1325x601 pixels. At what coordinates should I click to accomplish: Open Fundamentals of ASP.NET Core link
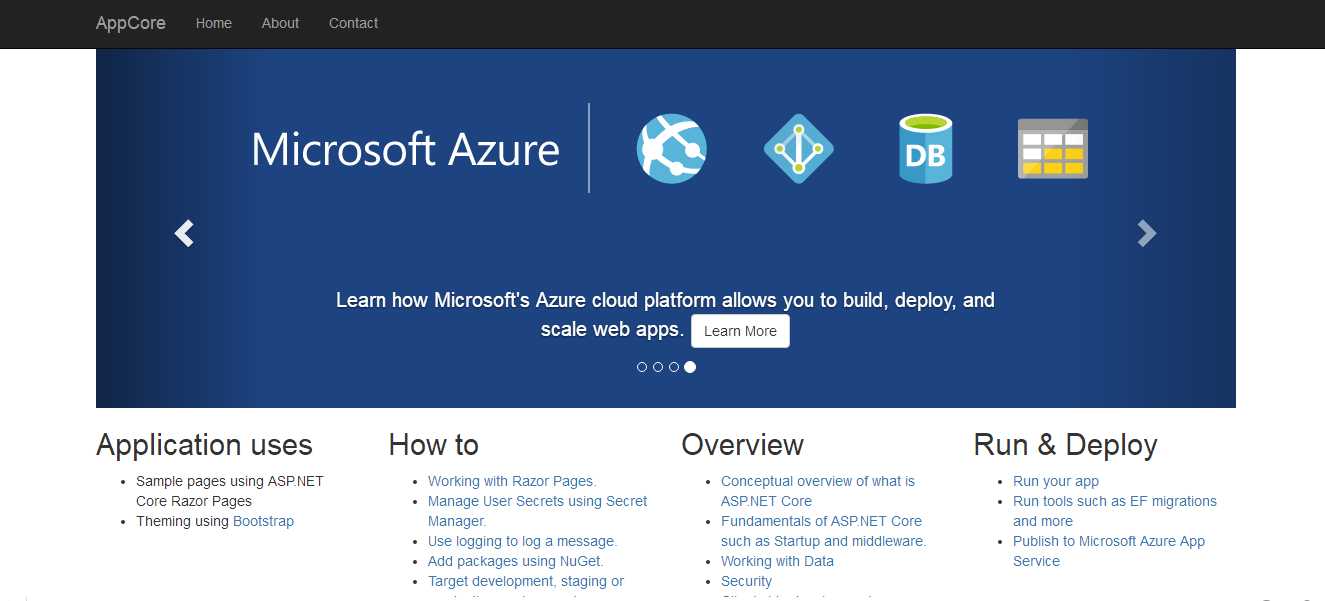pos(824,531)
